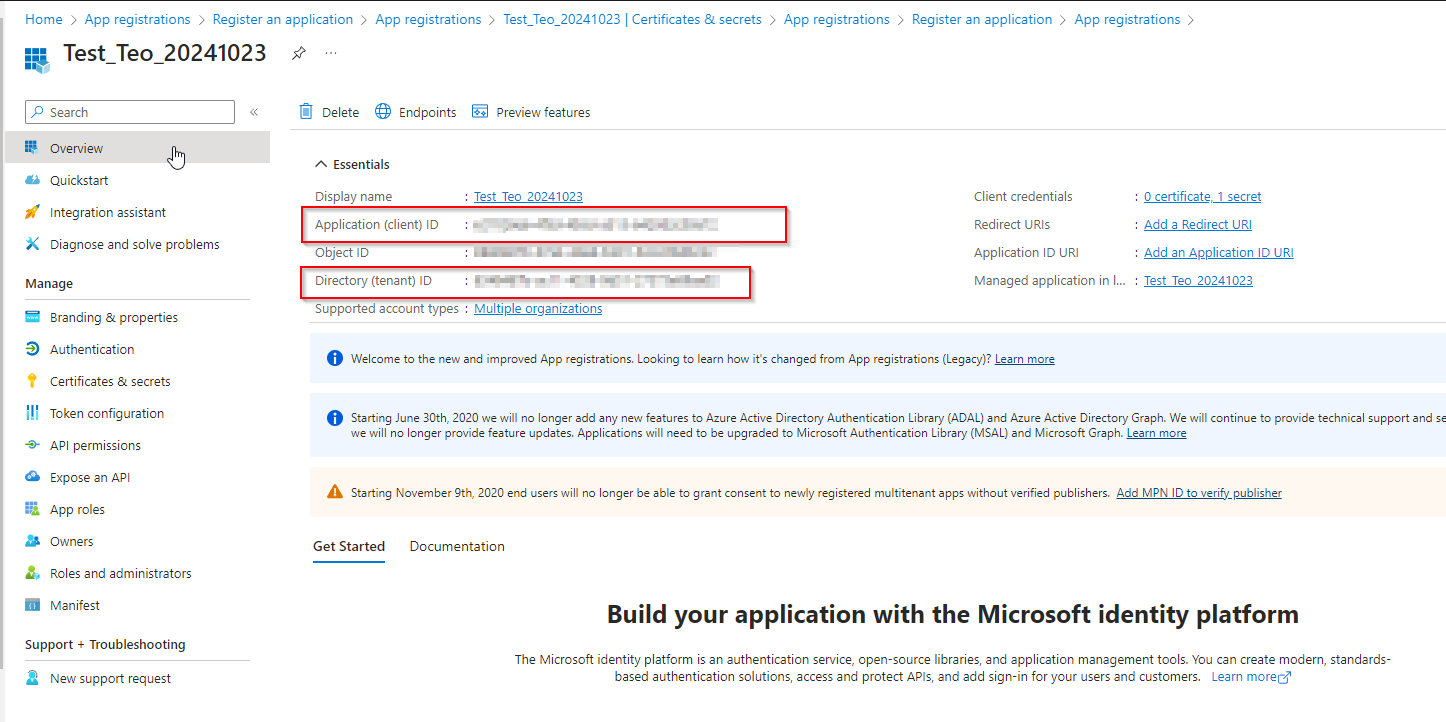
Task: Navigate to Home in breadcrumb
Action: (x=43, y=19)
